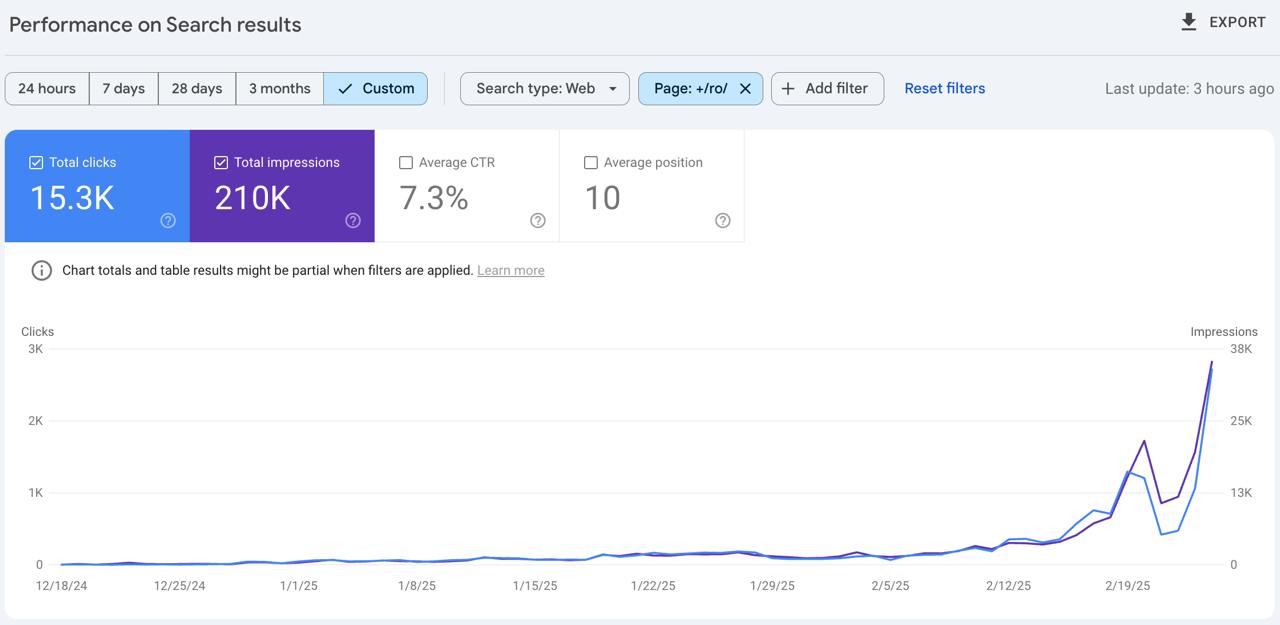1280x625 pixels.
Task: Uncheck the Total clicks checkbox
Action: tap(36, 162)
